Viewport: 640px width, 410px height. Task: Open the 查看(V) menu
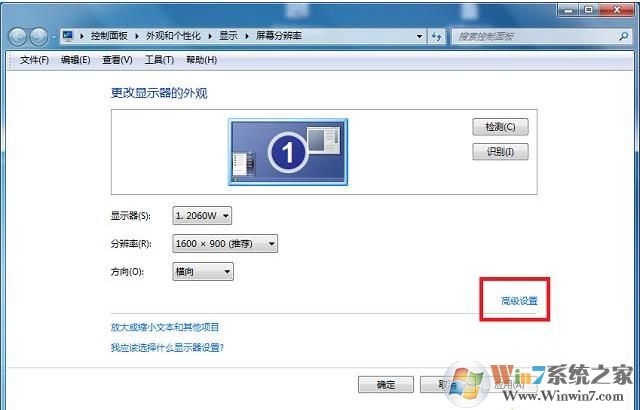pos(117,60)
